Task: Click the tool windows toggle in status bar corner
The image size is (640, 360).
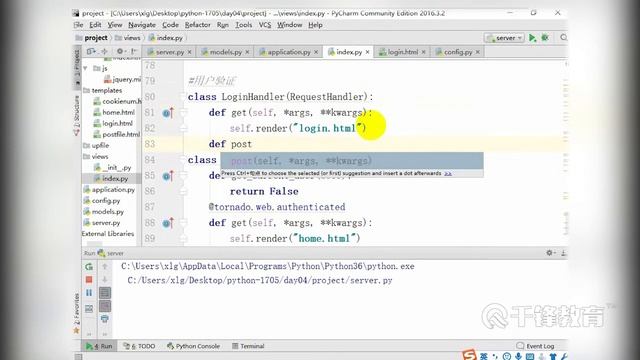Action: tap(78, 357)
